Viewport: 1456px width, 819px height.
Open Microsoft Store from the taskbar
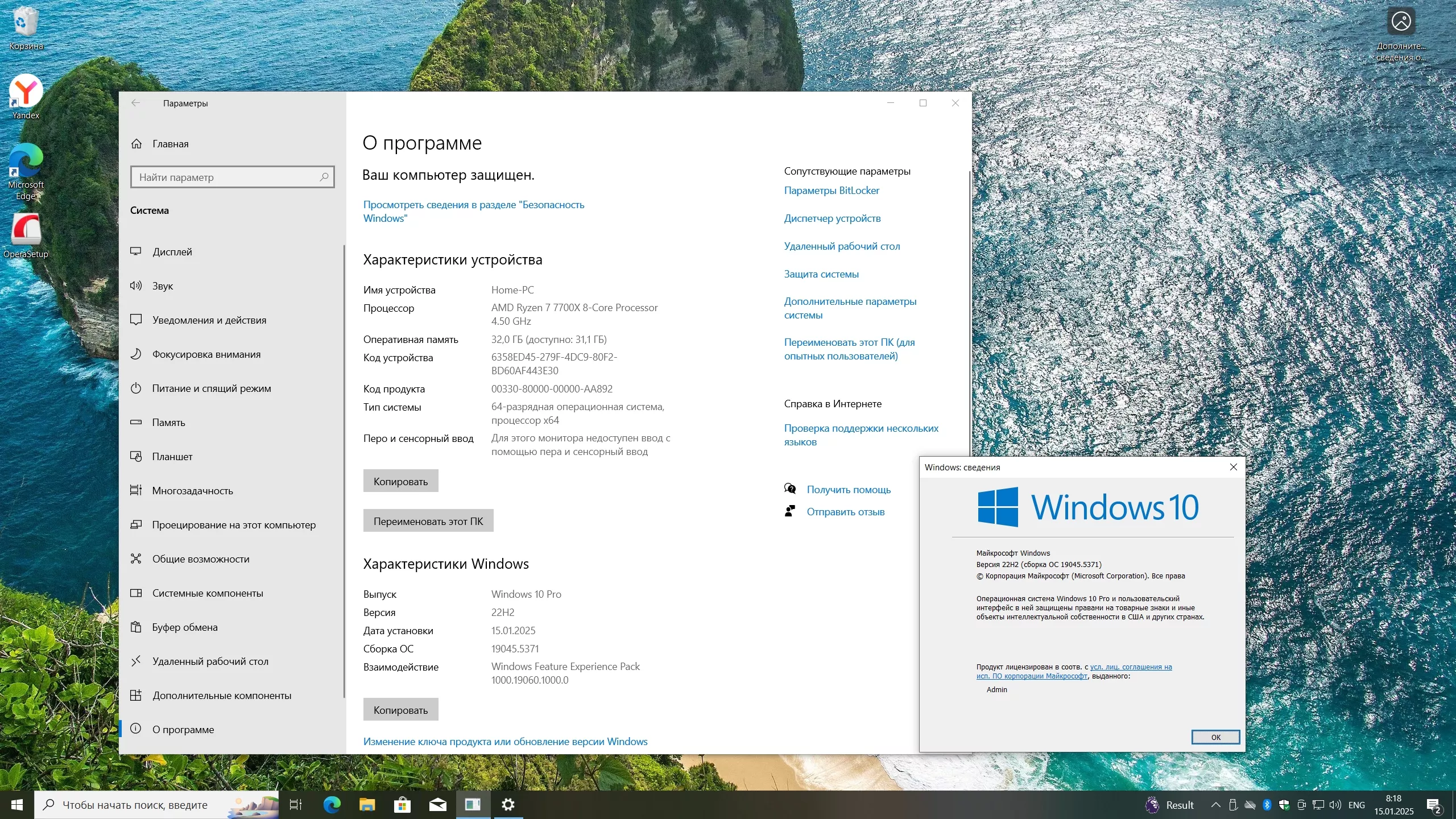tap(402, 804)
